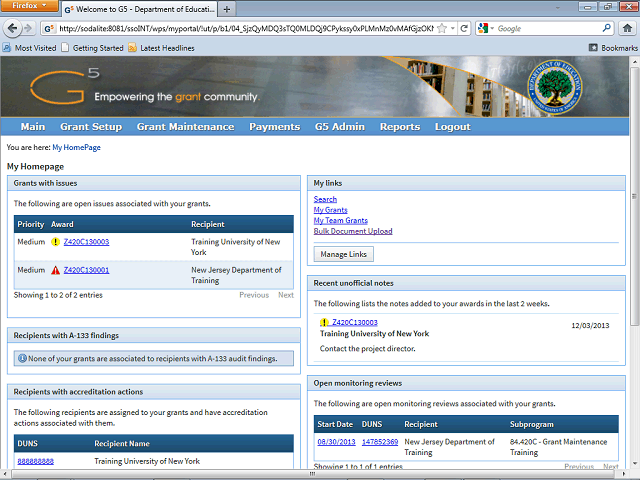The height and width of the screenshot is (480, 640).
Task: Open the Payments menu
Action: pyautogui.click(x=275, y=127)
